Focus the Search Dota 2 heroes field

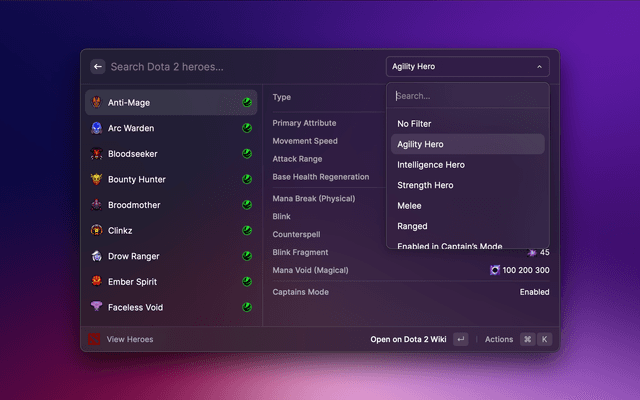coord(240,67)
